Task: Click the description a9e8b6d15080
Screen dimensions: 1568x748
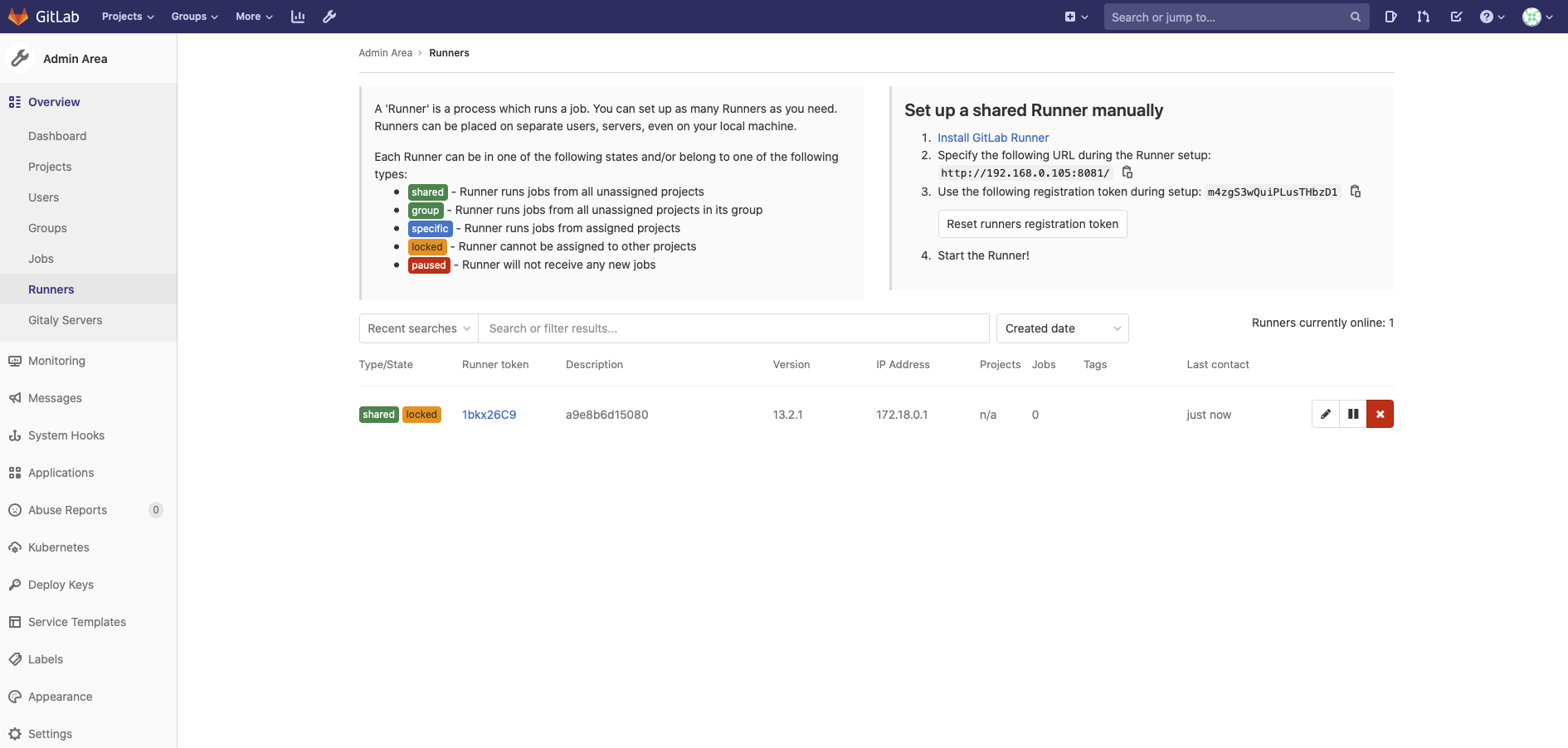Action: pos(607,415)
